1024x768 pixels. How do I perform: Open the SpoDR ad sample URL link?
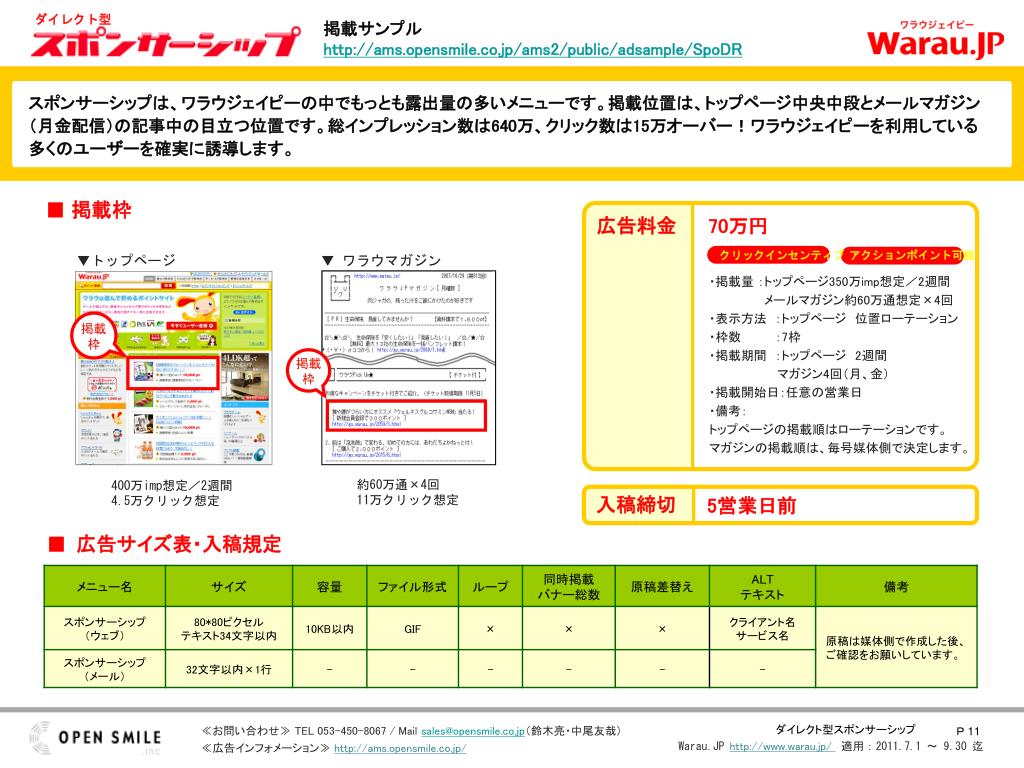click(x=532, y=50)
